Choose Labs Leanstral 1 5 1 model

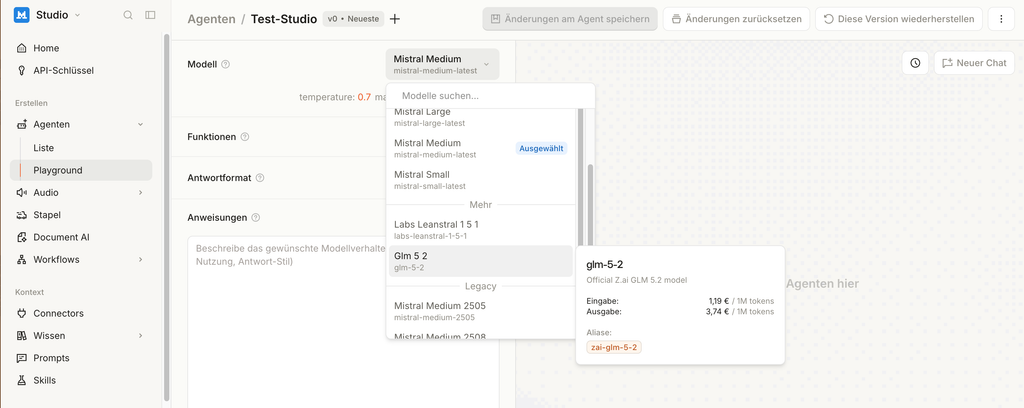[x=481, y=229]
